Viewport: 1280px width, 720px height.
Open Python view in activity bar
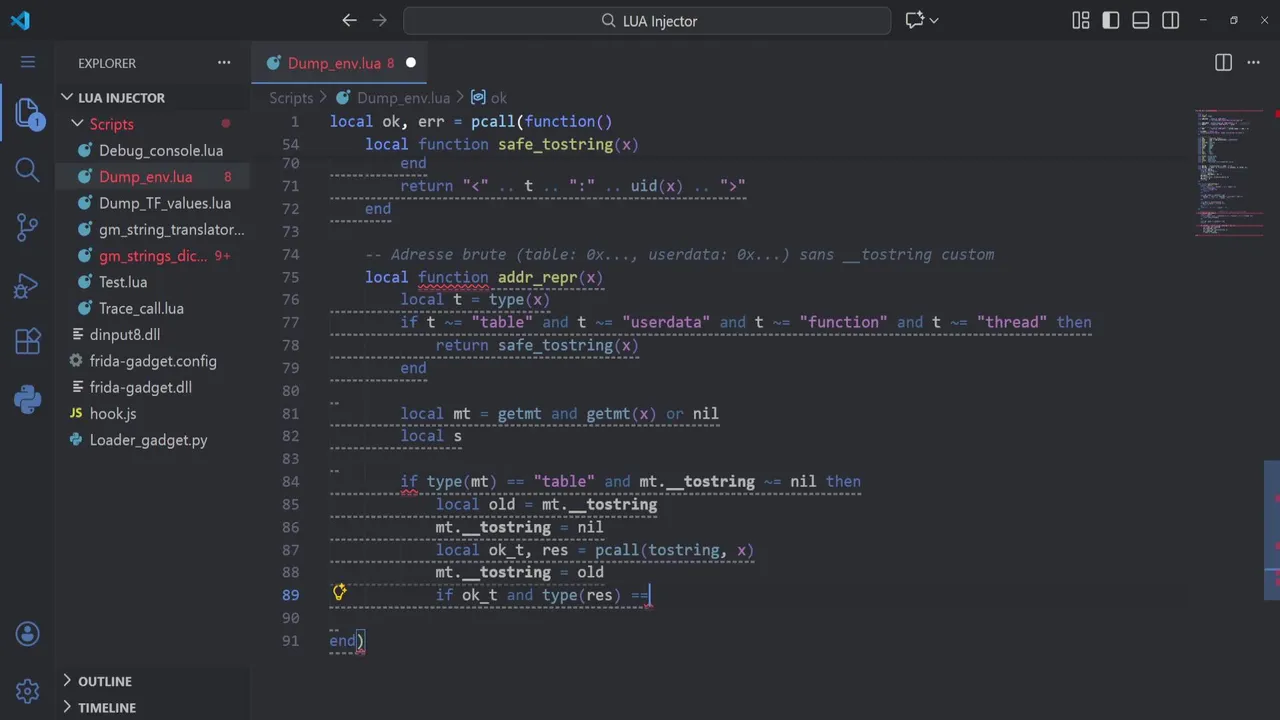pos(27,399)
